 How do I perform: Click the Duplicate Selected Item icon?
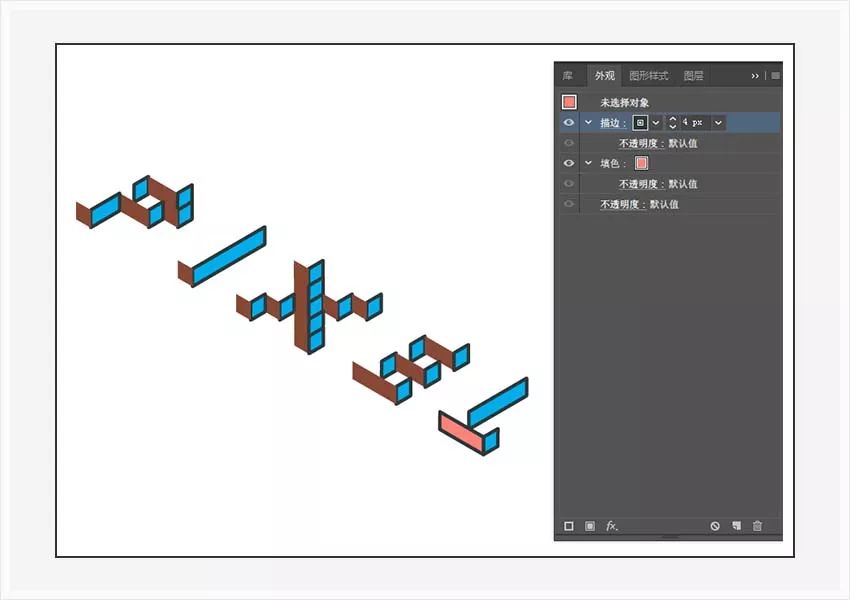coord(736,525)
